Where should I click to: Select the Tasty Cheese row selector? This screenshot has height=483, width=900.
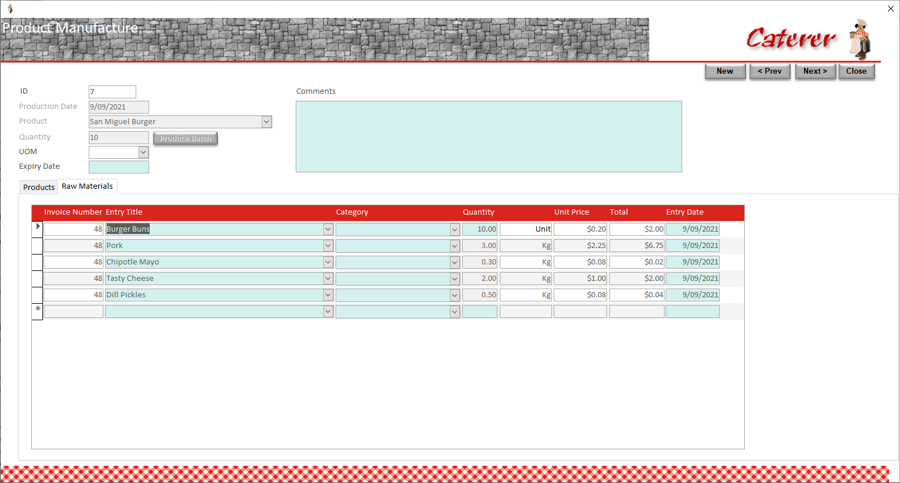coord(37,279)
